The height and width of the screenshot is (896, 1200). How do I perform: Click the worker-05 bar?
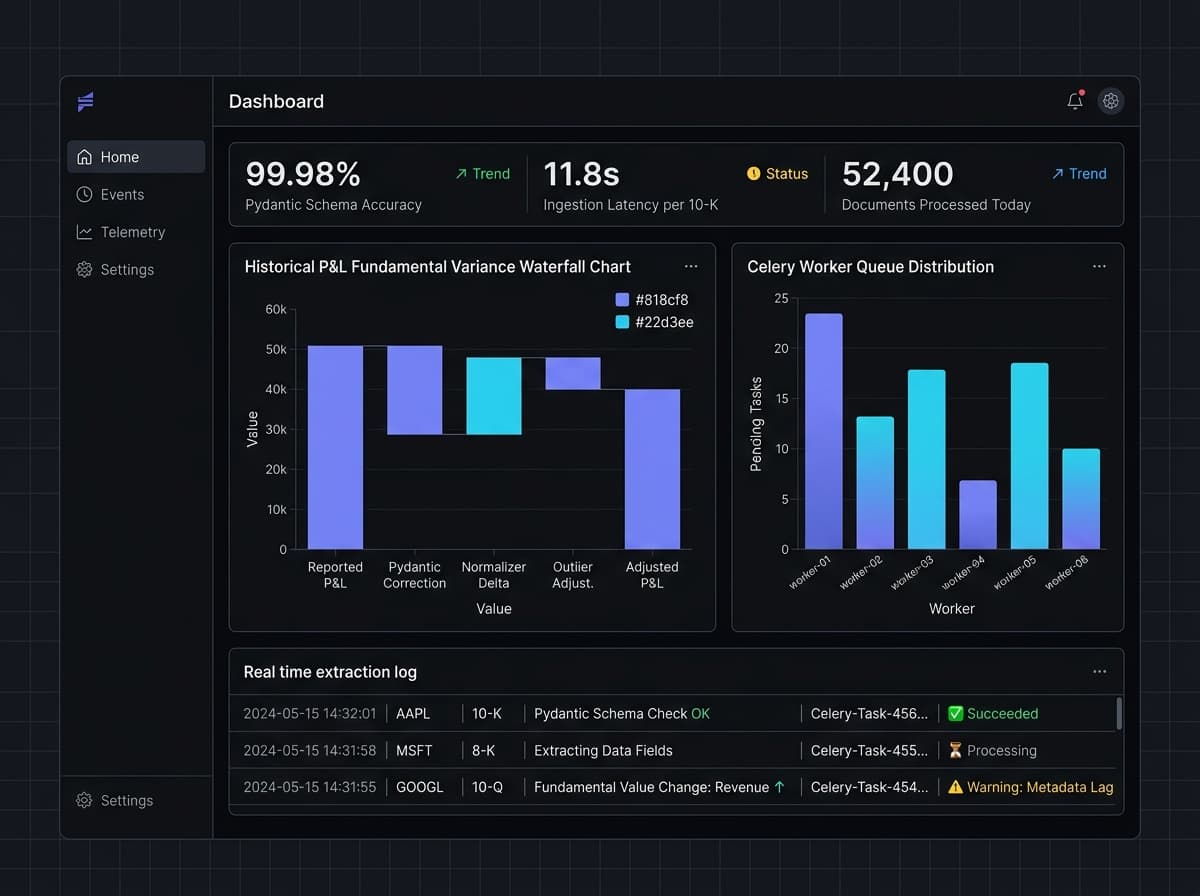point(1030,456)
